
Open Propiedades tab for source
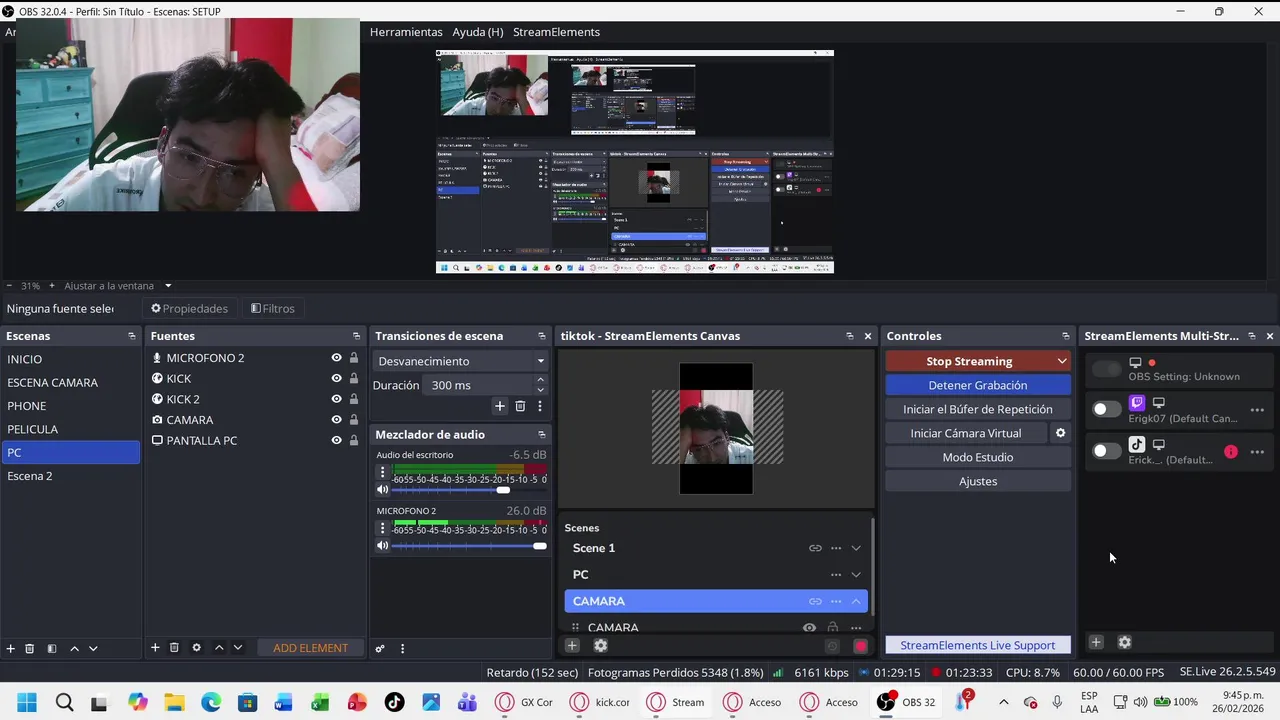click(x=189, y=309)
